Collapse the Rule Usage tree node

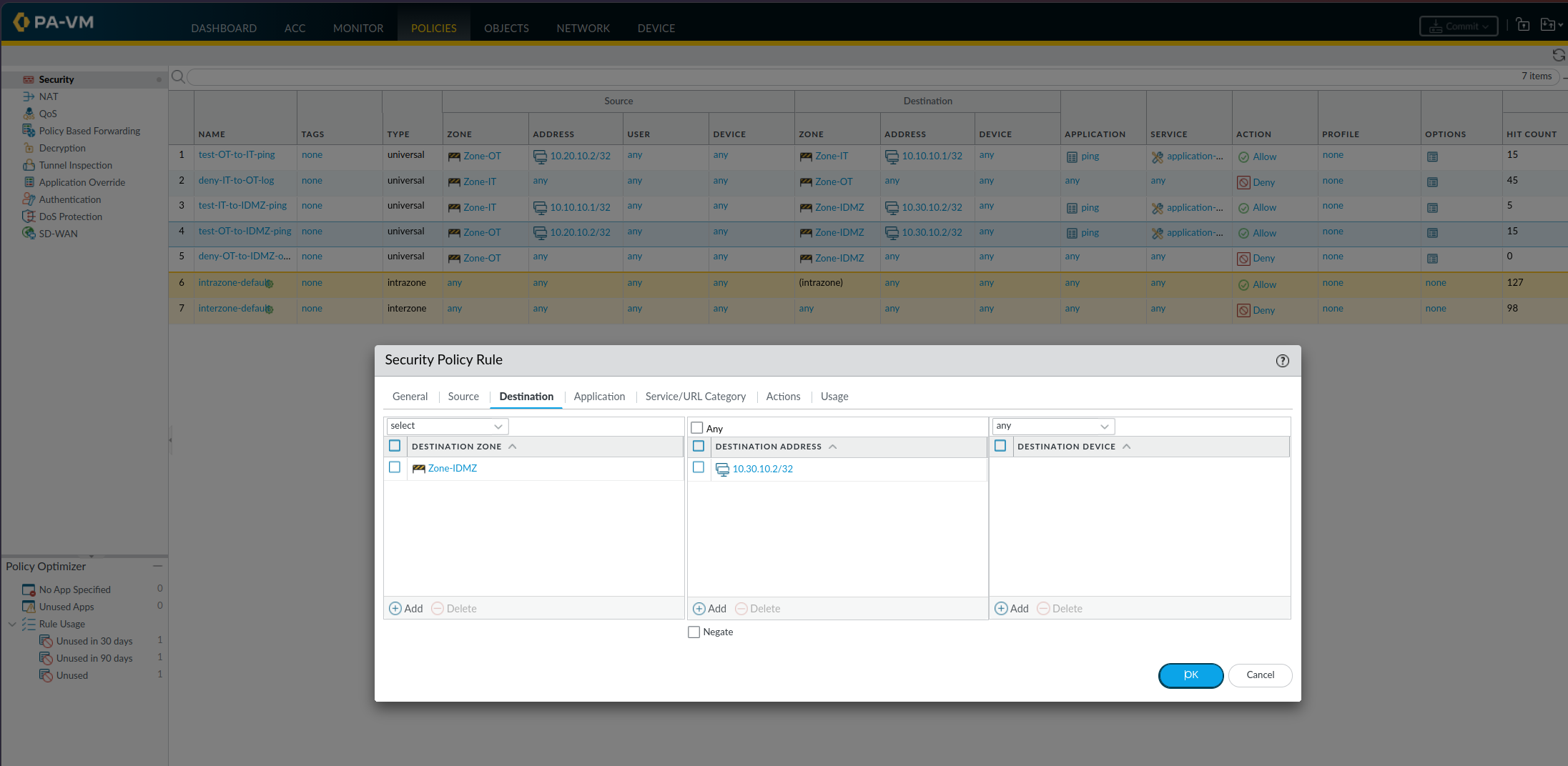[x=12, y=624]
